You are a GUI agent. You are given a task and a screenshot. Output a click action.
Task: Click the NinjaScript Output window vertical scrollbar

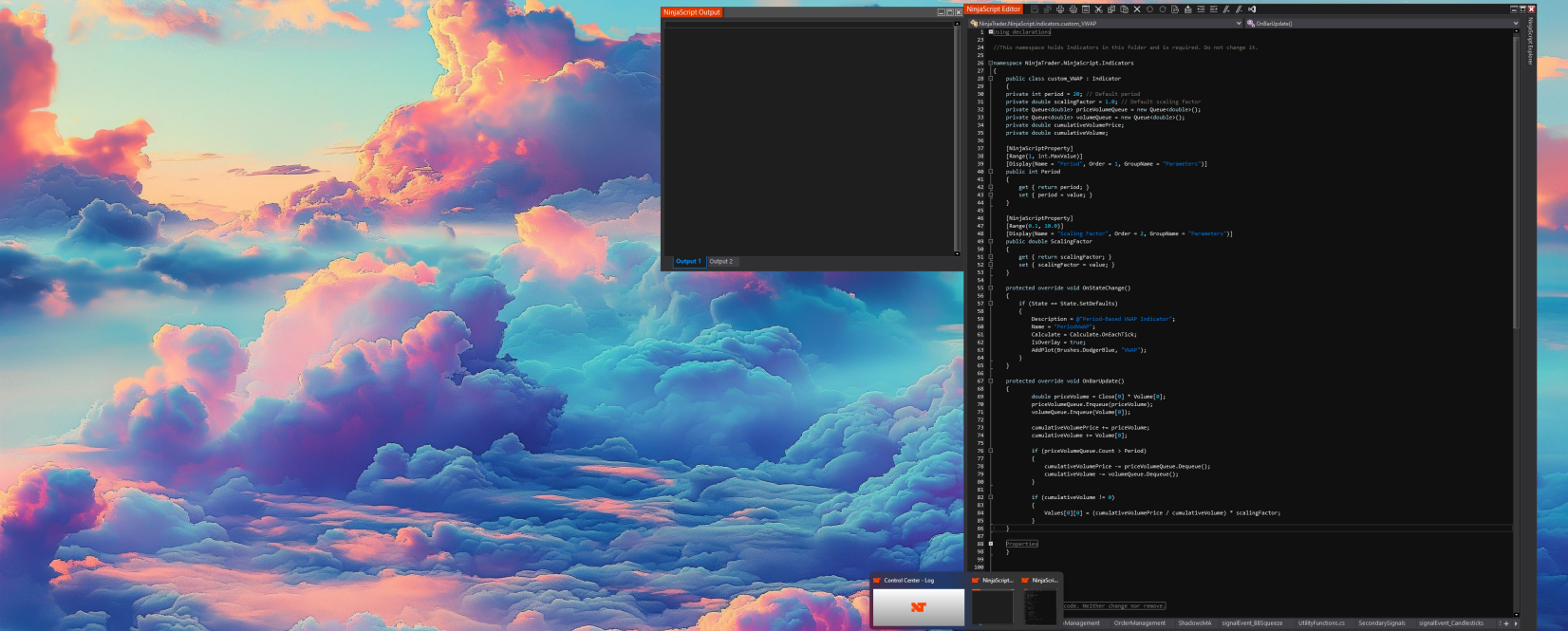[x=957, y=139]
